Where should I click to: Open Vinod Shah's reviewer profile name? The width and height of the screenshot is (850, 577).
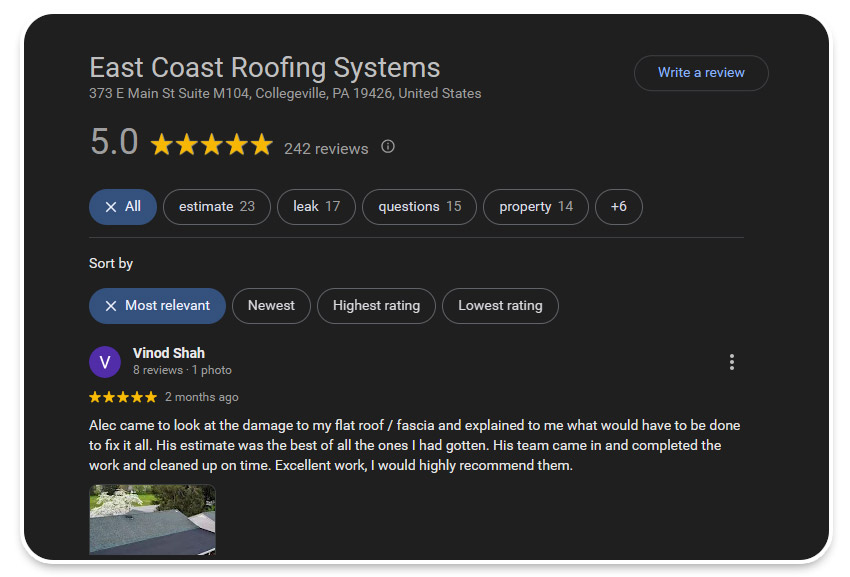click(168, 353)
